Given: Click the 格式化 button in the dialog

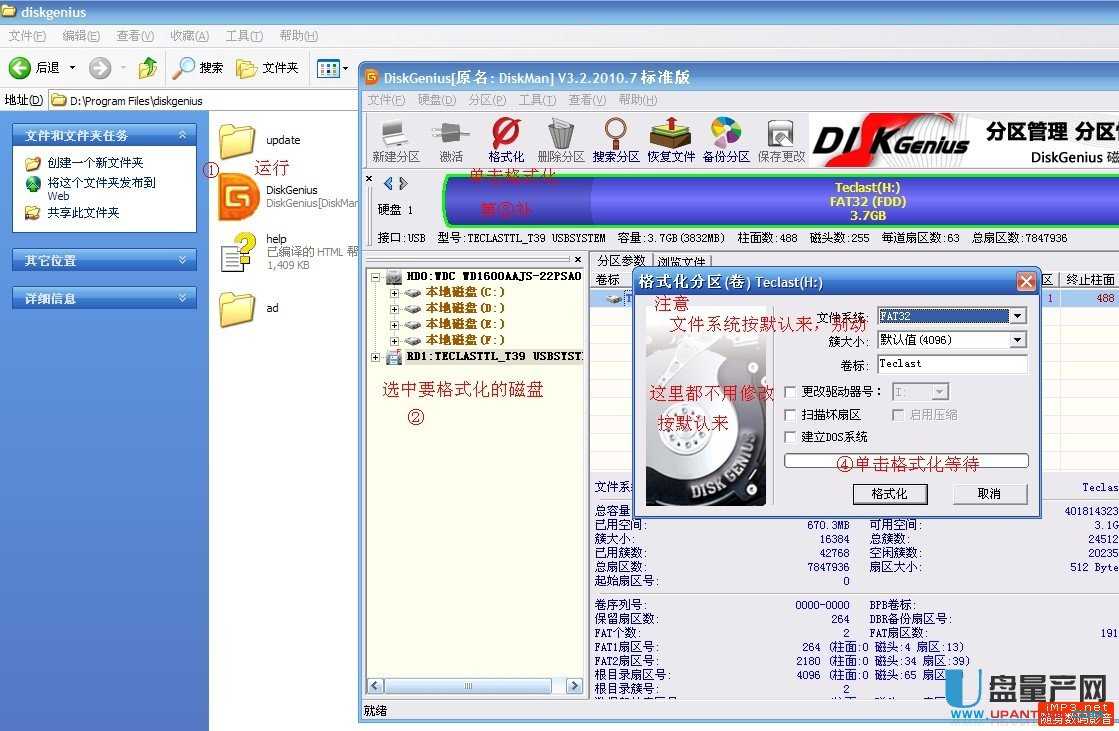Looking at the screenshot, I should pyautogui.click(x=891, y=494).
